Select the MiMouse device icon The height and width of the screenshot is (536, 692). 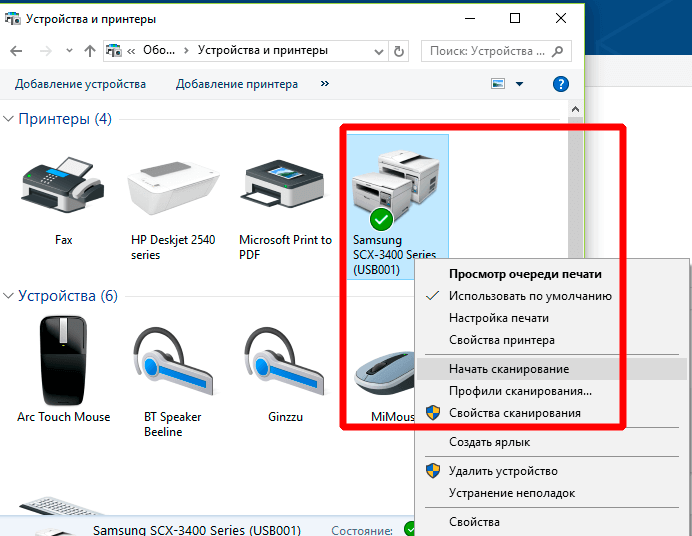point(385,373)
